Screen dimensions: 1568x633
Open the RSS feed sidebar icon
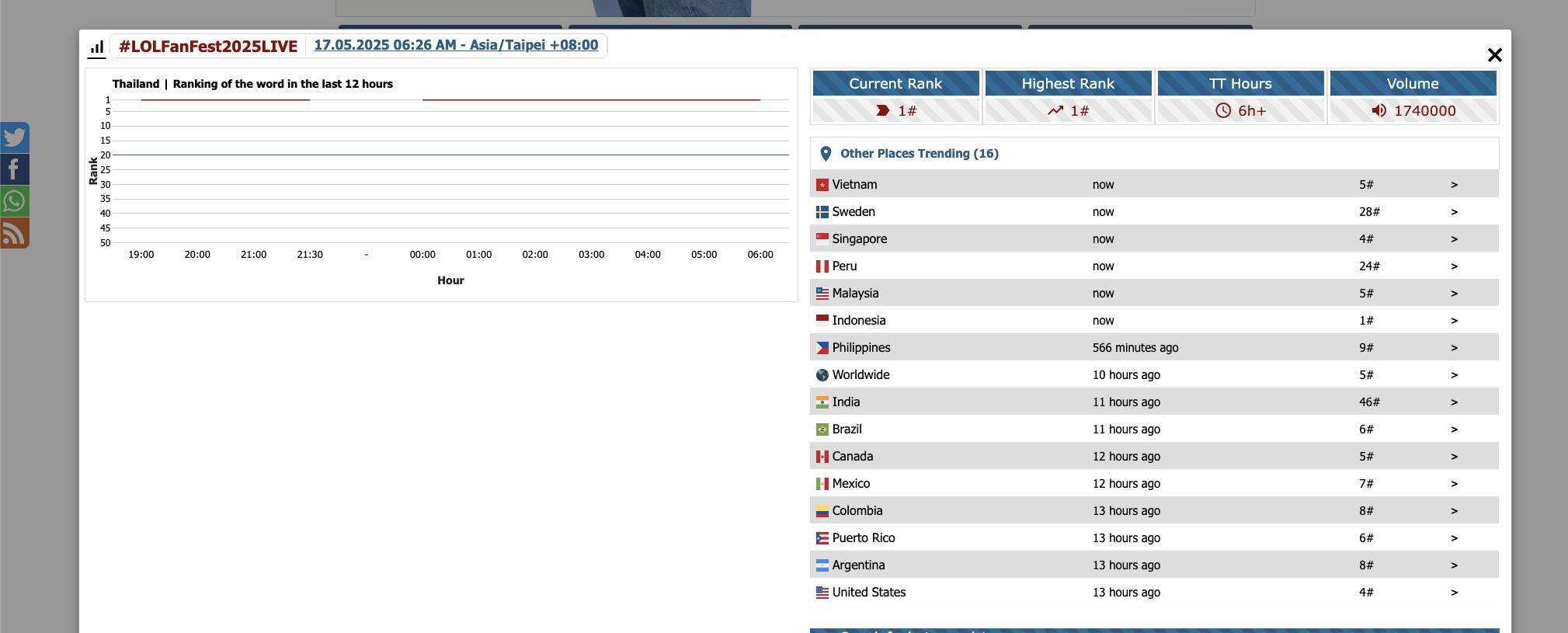tap(14, 233)
